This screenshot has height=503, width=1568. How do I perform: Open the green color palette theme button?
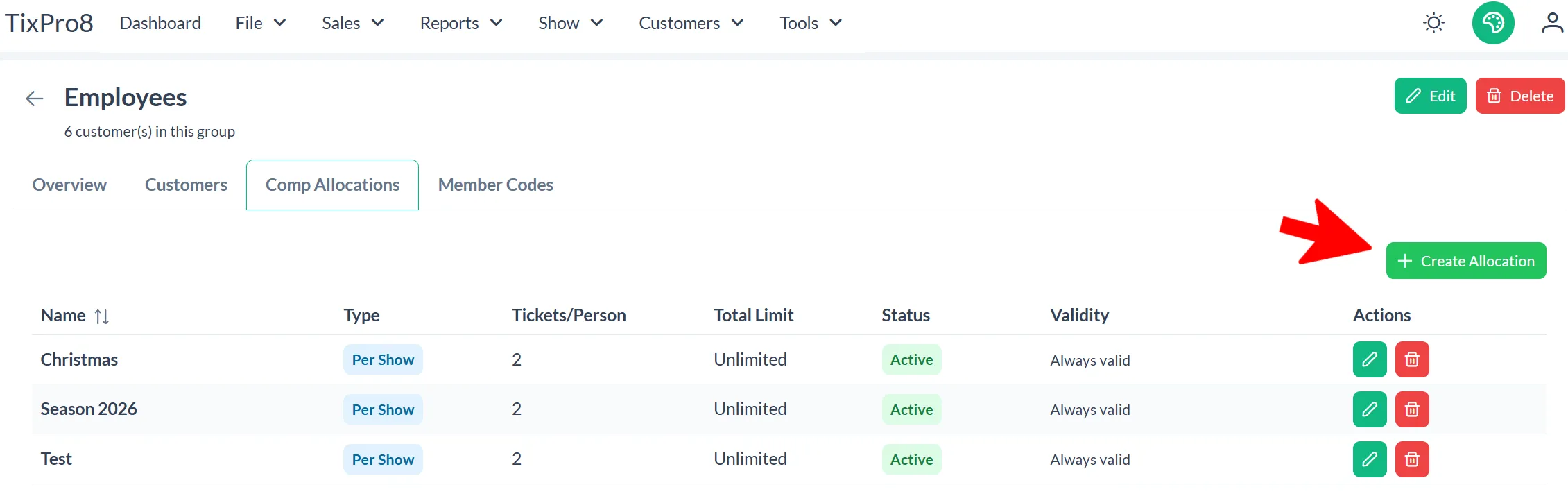click(1493, 23)
